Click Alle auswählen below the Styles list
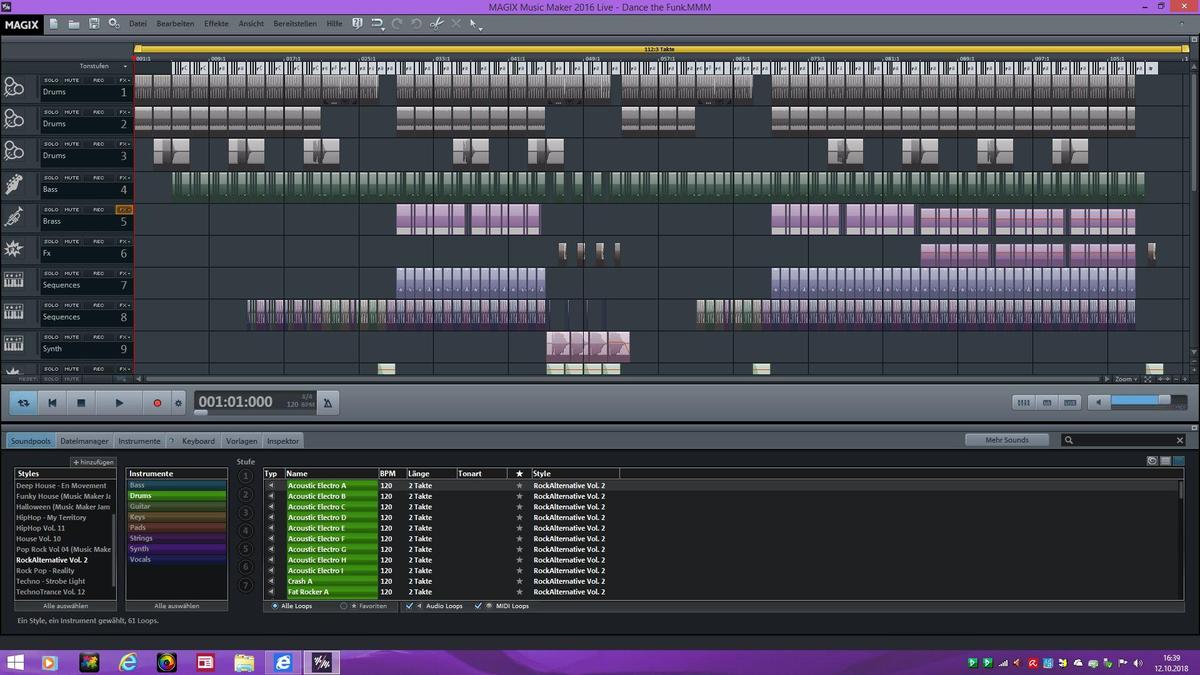Screen dimensions: 1200x675 (66, 606)
